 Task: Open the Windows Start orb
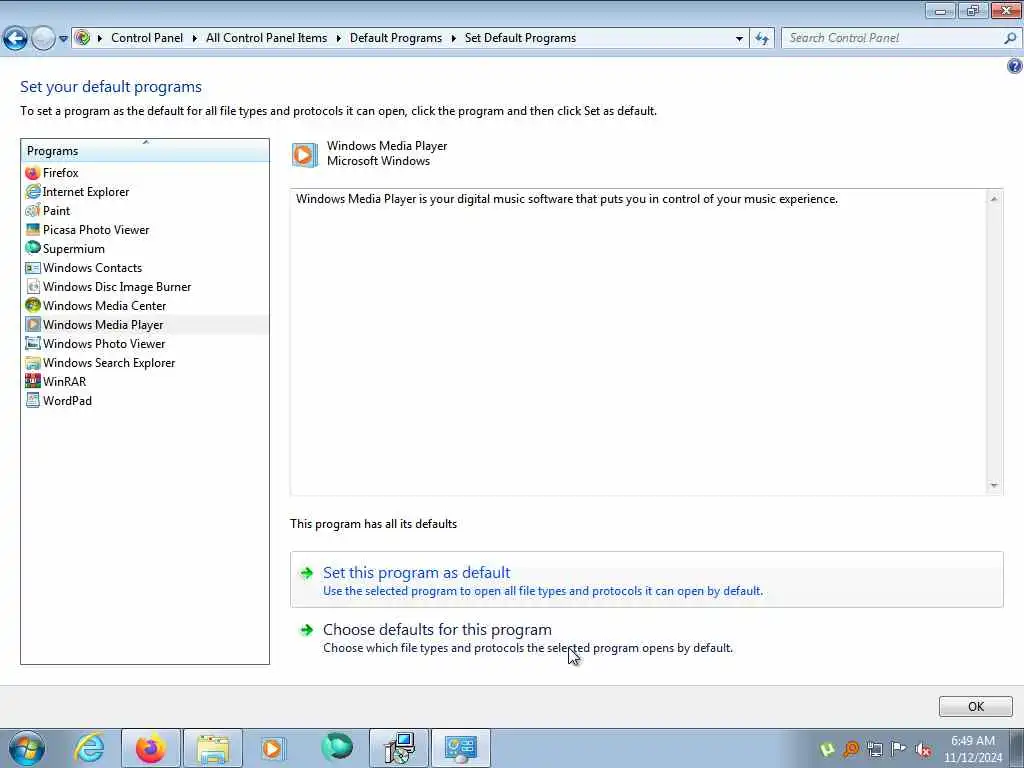[x=27, y=748]
